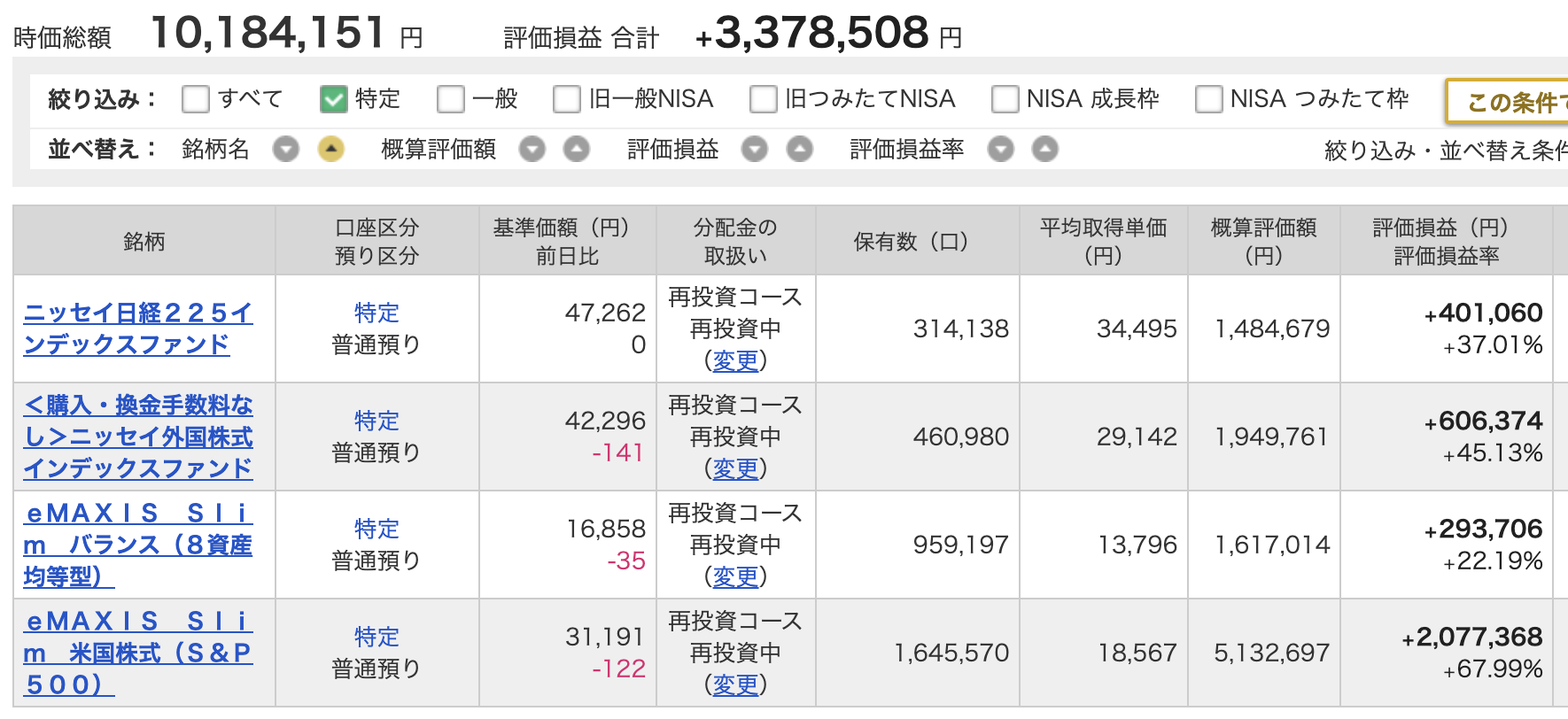1568x719 pixels.
Task: Sort 銘柄名 in ascending order
Action: [x=331, y=150]
